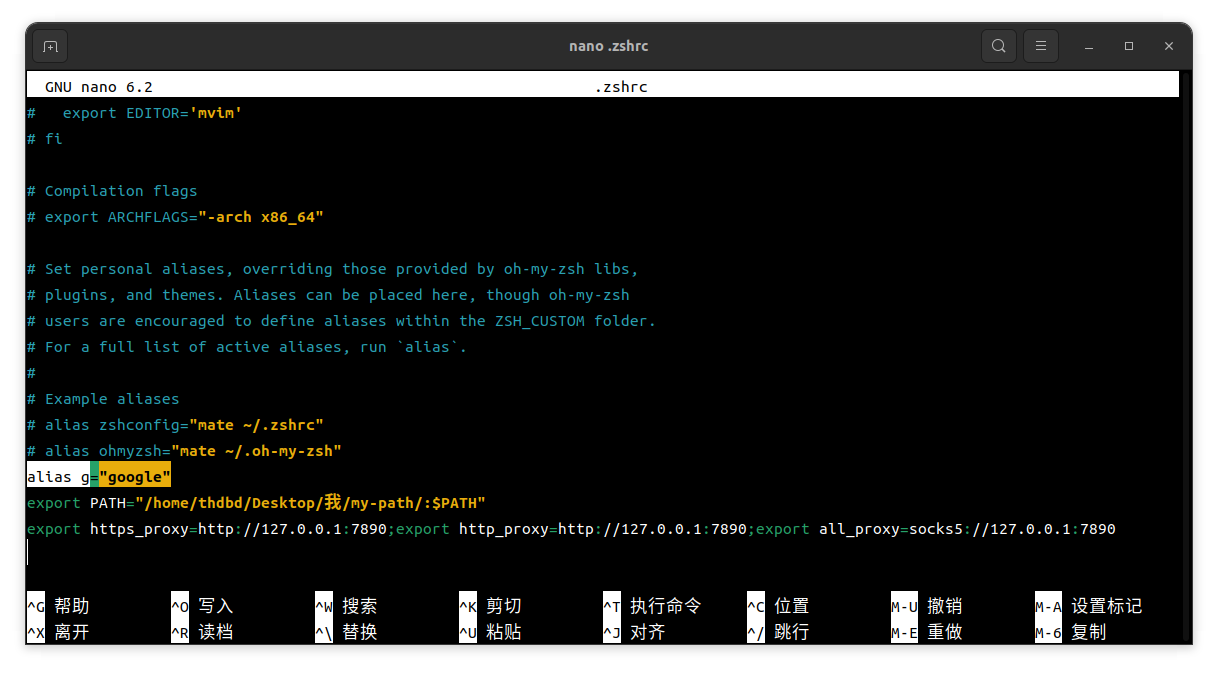Click the 'For a full list of active aliases' line

247,347
